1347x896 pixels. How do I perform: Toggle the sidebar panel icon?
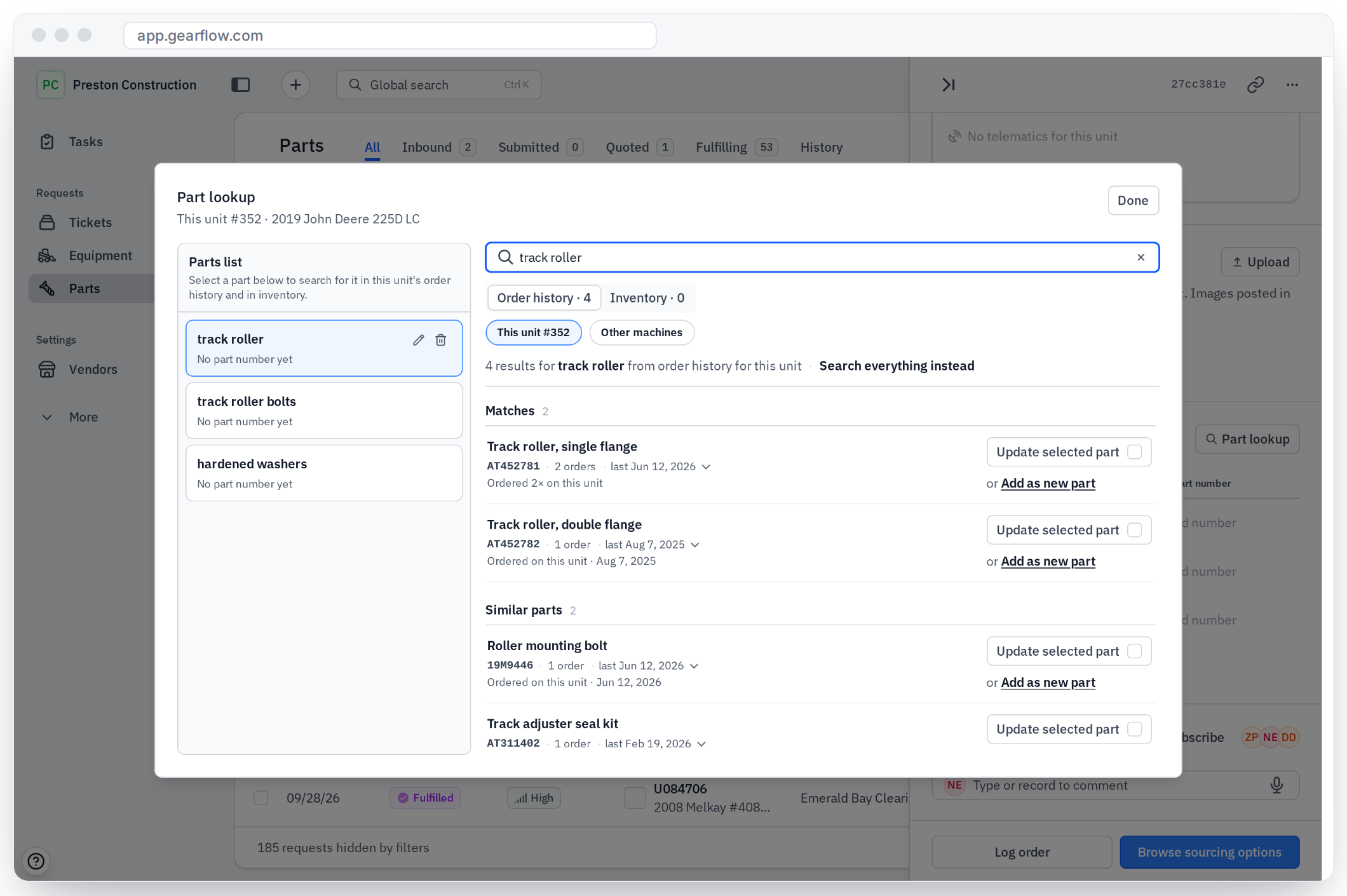click(241, 85)
